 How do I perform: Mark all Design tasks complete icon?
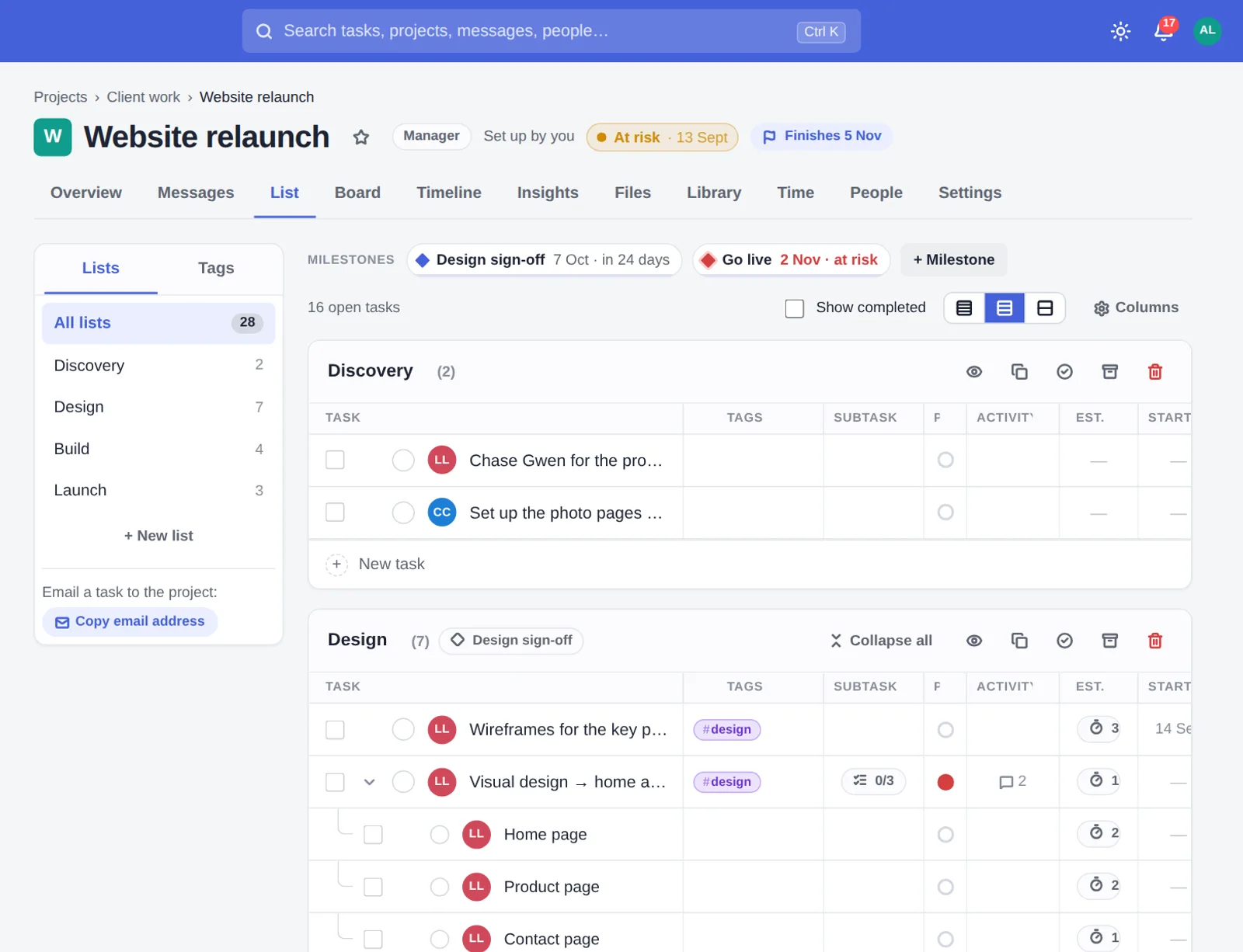point(1064,641)
